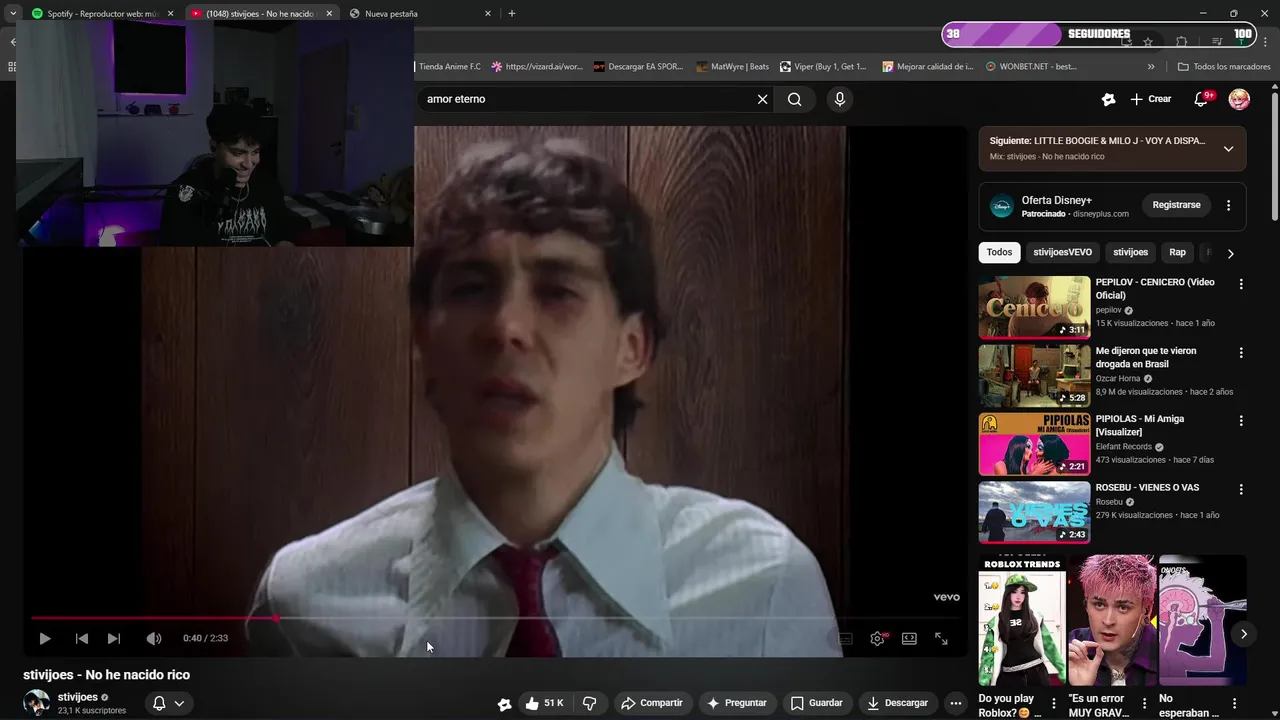Show hidden bookmarks with chevron
Image resolution: width=1280 pixels, height=720 pixels.
[1151, 67]
